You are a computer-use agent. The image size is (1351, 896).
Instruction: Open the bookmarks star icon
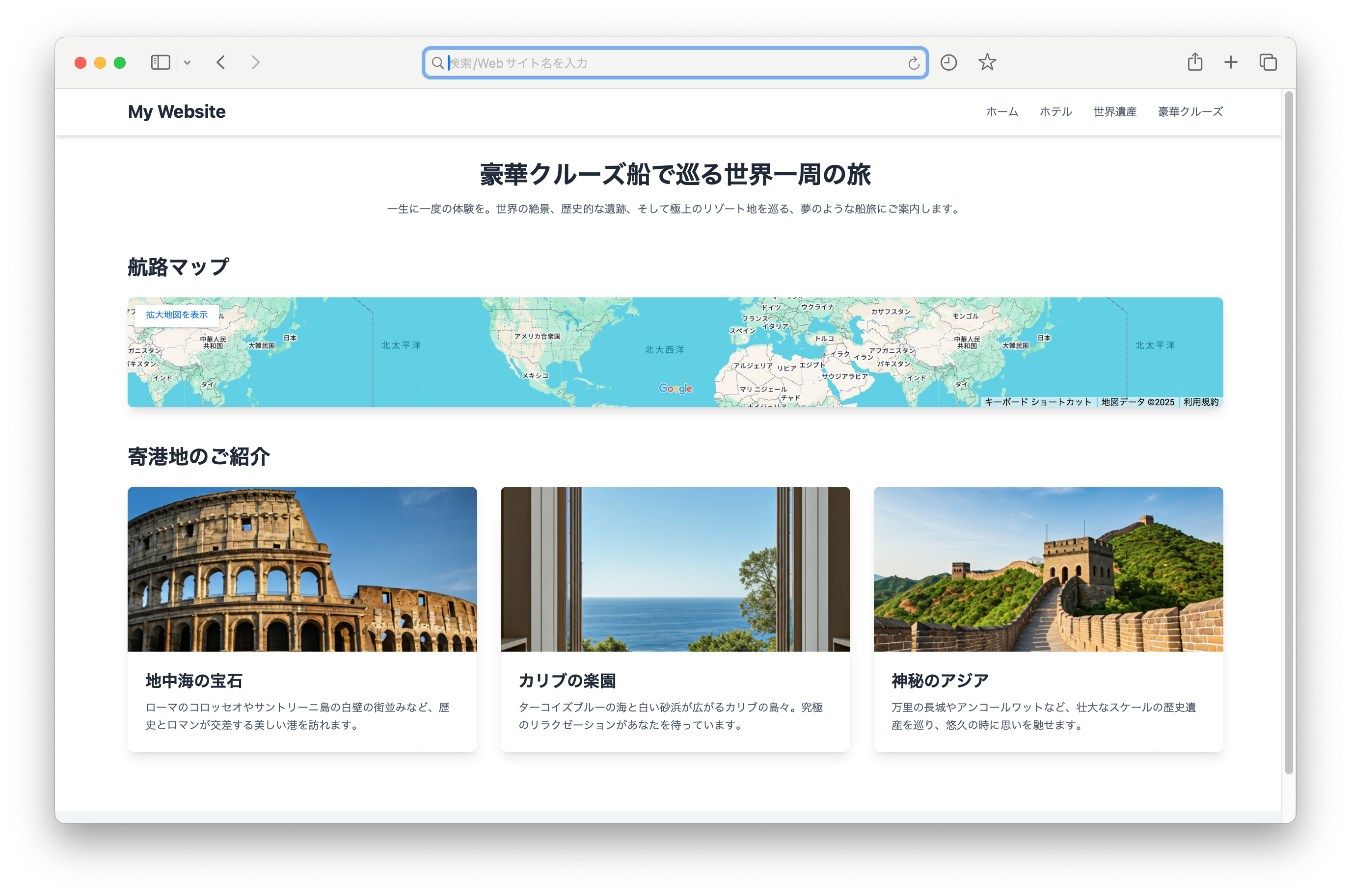(x=986, y=62)
